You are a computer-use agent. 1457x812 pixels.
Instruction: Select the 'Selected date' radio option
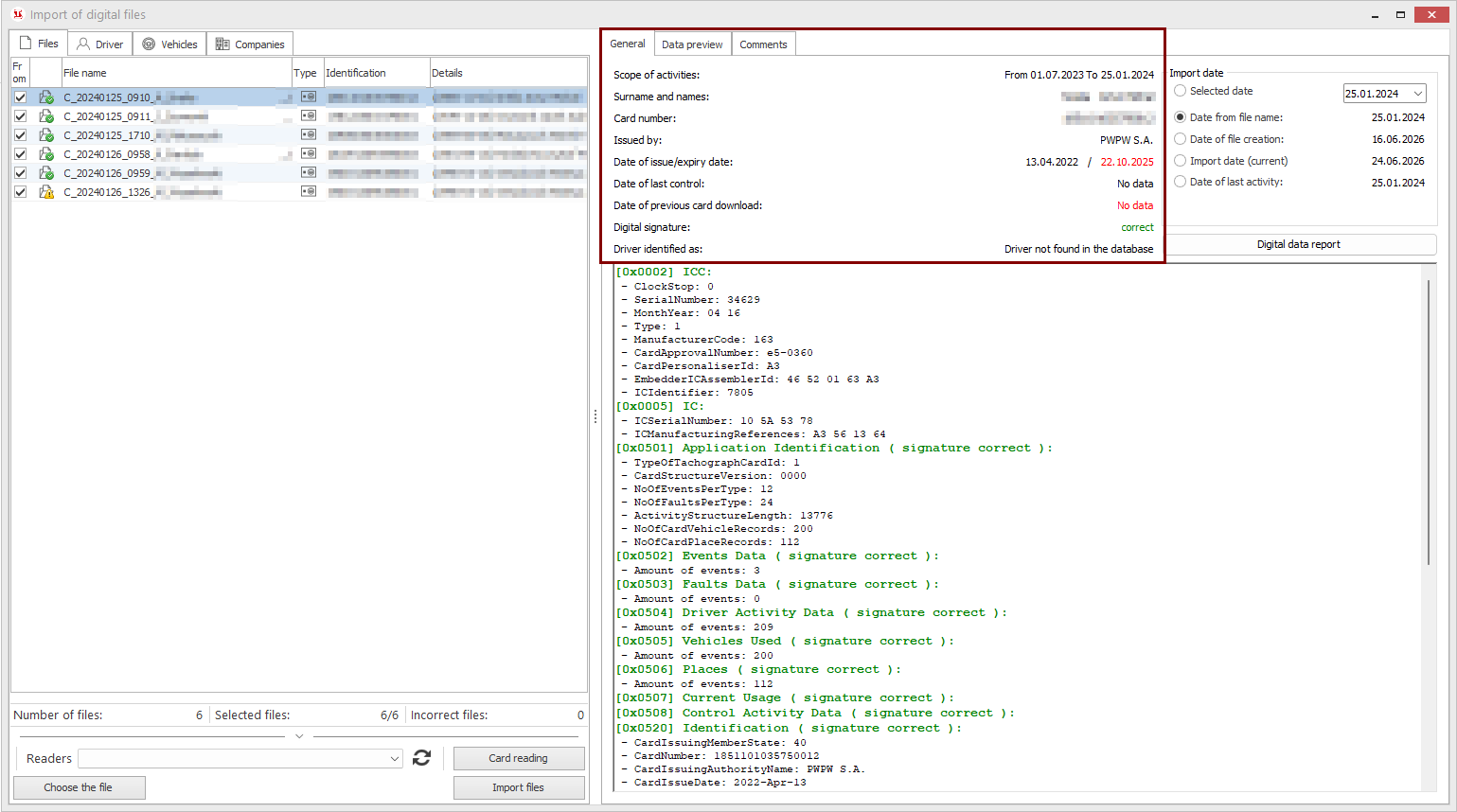click(x=1180, y=91)
